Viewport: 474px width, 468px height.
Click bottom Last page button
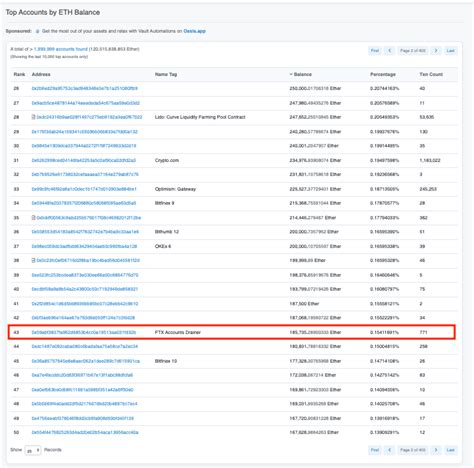pyautogui.click(x=450, y=450)
